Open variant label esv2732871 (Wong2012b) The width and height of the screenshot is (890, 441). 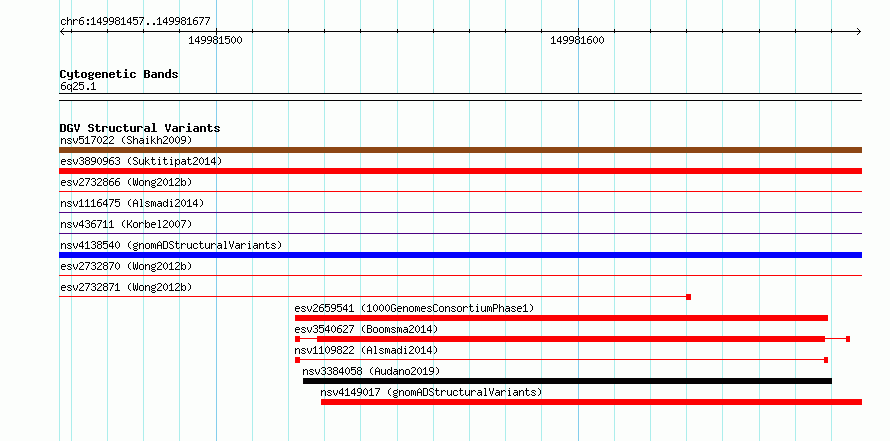coord(126,287)
